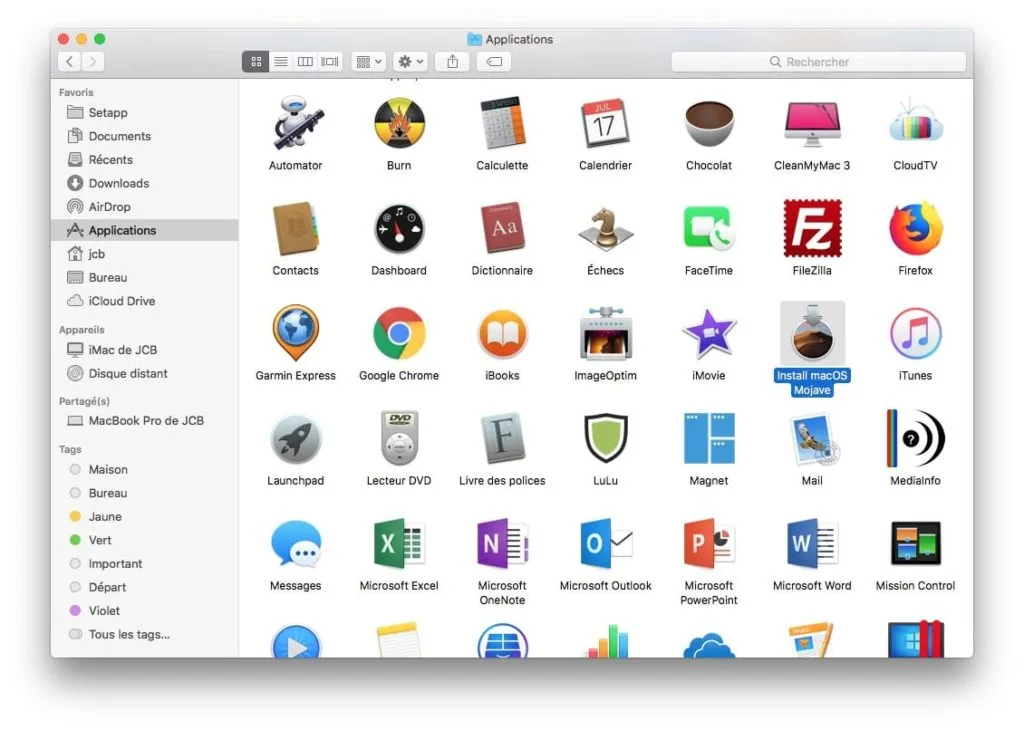Click the Mission Control icon
The height and width of the screenshot is (730, 1024).
[x=915, y=543]
